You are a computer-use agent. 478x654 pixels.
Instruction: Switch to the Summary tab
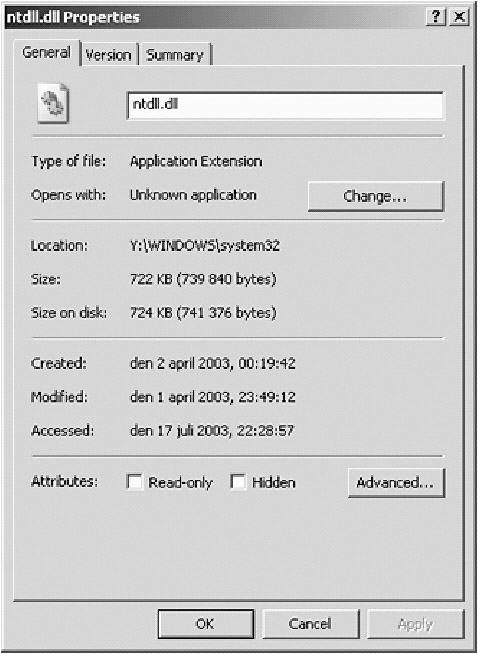[175, 55]
